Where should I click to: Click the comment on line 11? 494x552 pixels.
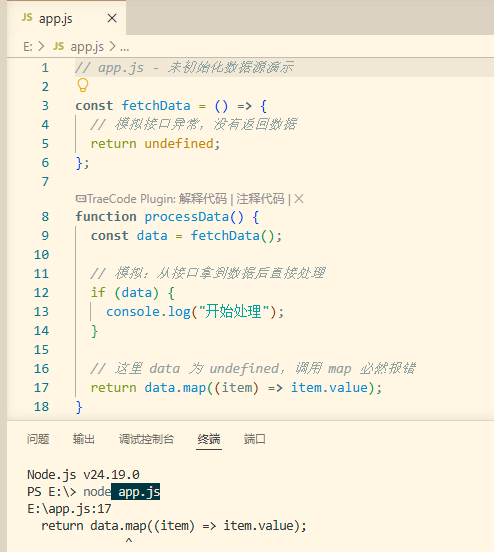tap(207, 273)
